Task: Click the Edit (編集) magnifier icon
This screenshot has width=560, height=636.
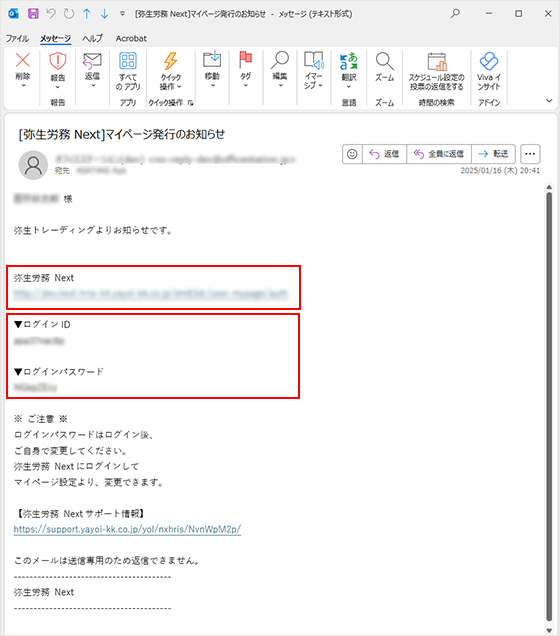Action: coord(280,59)
